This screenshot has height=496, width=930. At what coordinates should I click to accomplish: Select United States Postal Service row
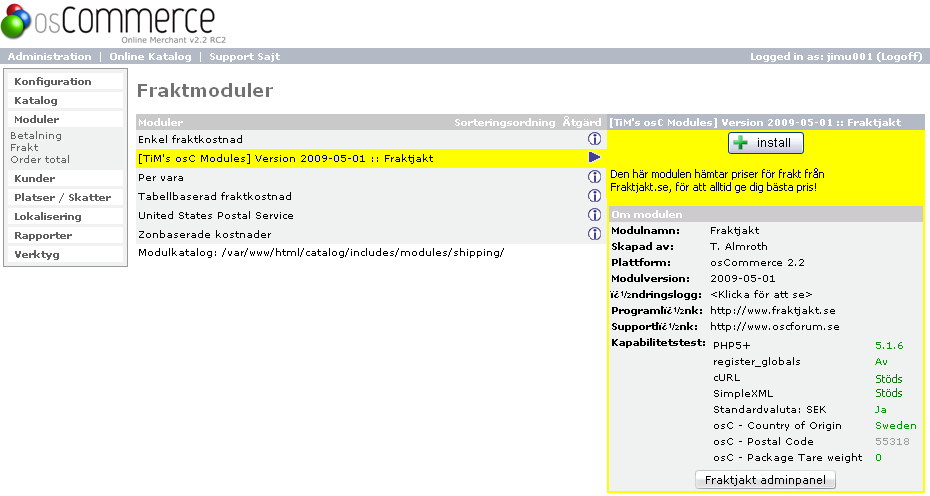[x=371, y=215]
